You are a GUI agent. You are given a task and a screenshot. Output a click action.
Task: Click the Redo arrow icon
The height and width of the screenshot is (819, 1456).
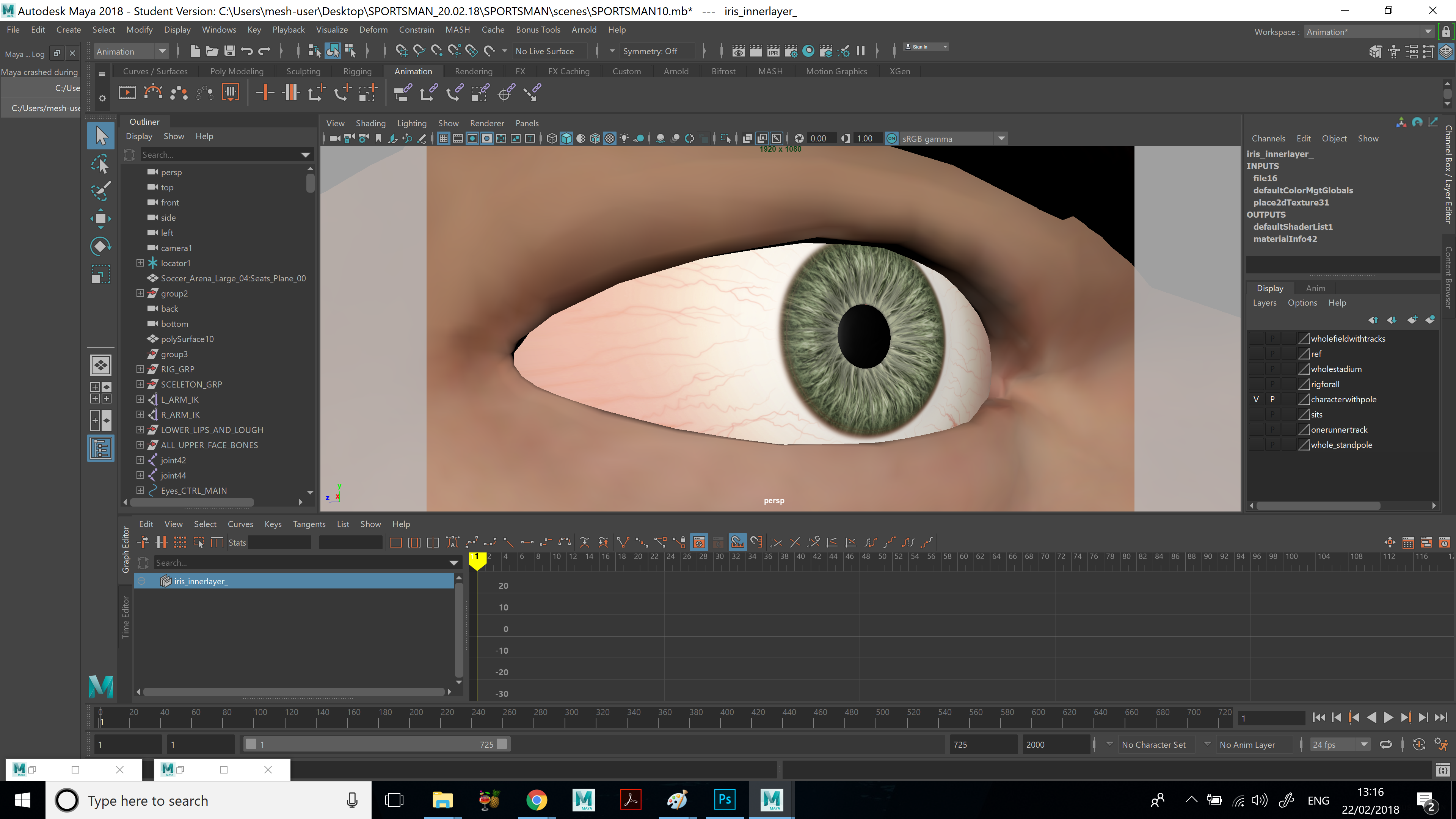coord(265,51)
